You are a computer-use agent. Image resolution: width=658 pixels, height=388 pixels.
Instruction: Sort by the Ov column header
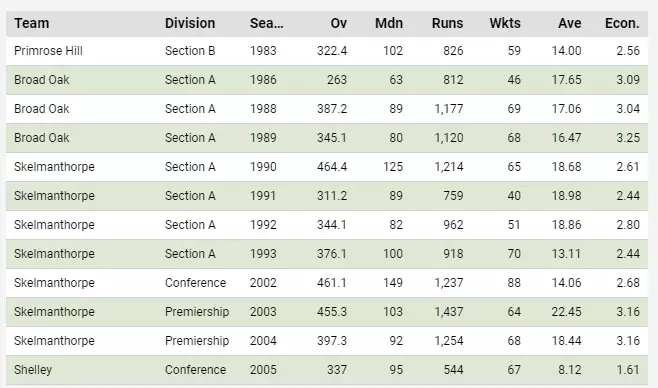point(339,23)
